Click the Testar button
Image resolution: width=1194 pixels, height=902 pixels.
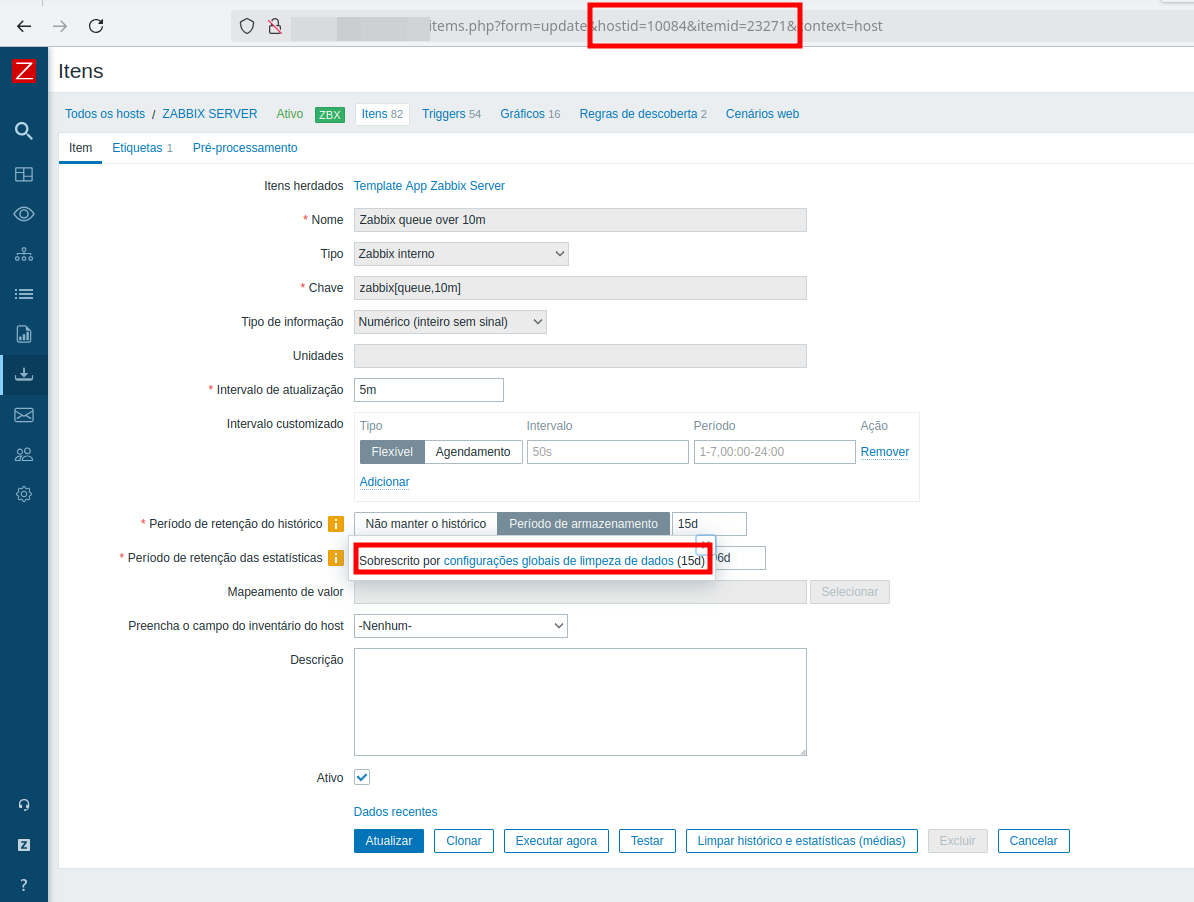click(x=647, y=841)
